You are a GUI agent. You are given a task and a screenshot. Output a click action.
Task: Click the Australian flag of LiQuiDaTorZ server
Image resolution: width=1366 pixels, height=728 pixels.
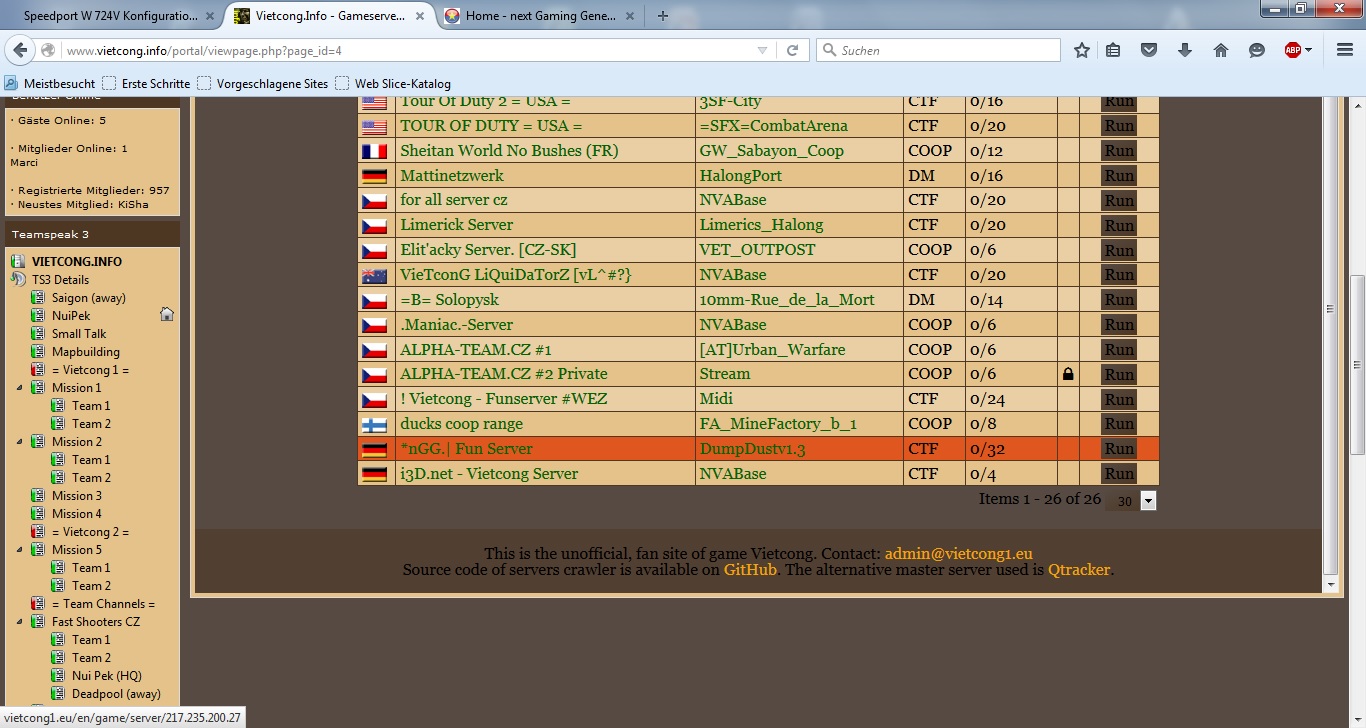coord(374,275)
